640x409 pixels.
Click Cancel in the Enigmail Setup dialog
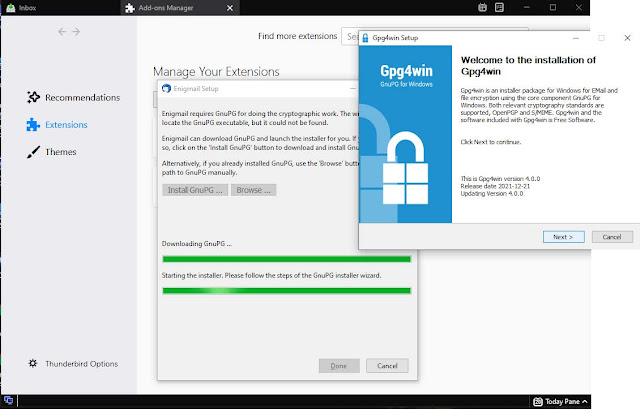click(x=387, y=366)
